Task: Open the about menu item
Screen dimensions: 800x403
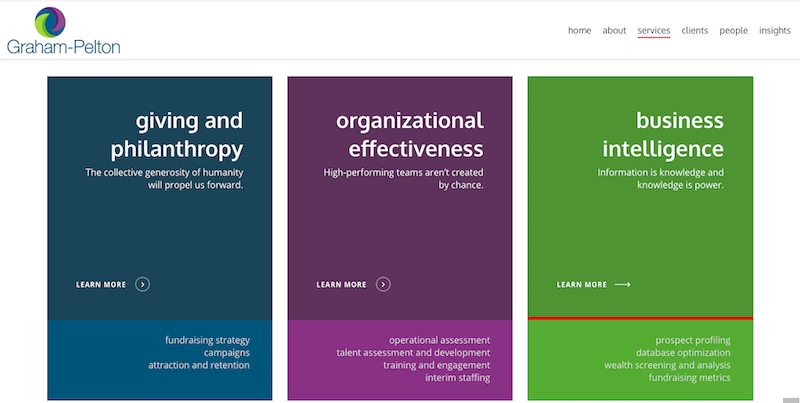Action: 614,31
